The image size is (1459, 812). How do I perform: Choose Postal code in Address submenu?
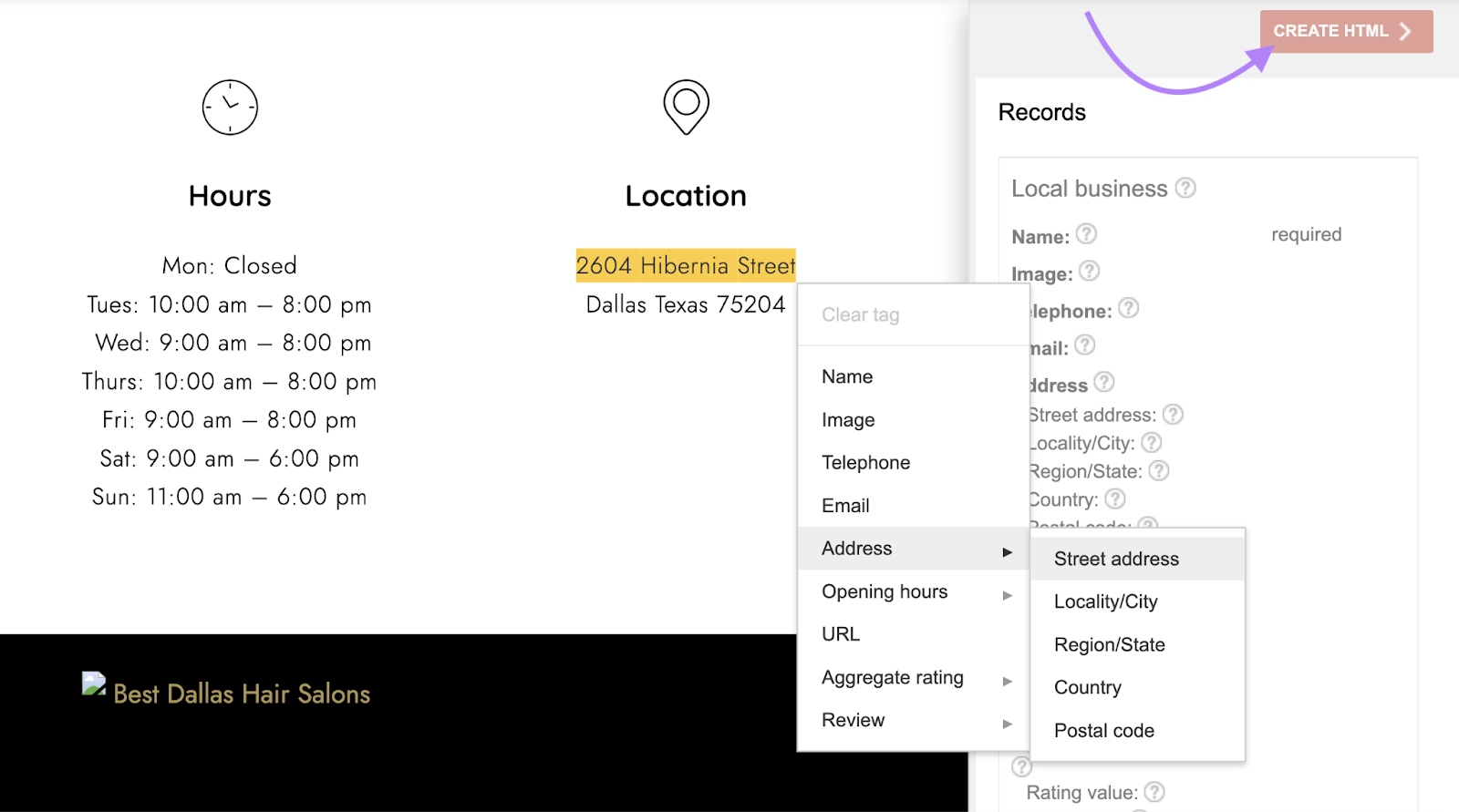point(1103,731)
